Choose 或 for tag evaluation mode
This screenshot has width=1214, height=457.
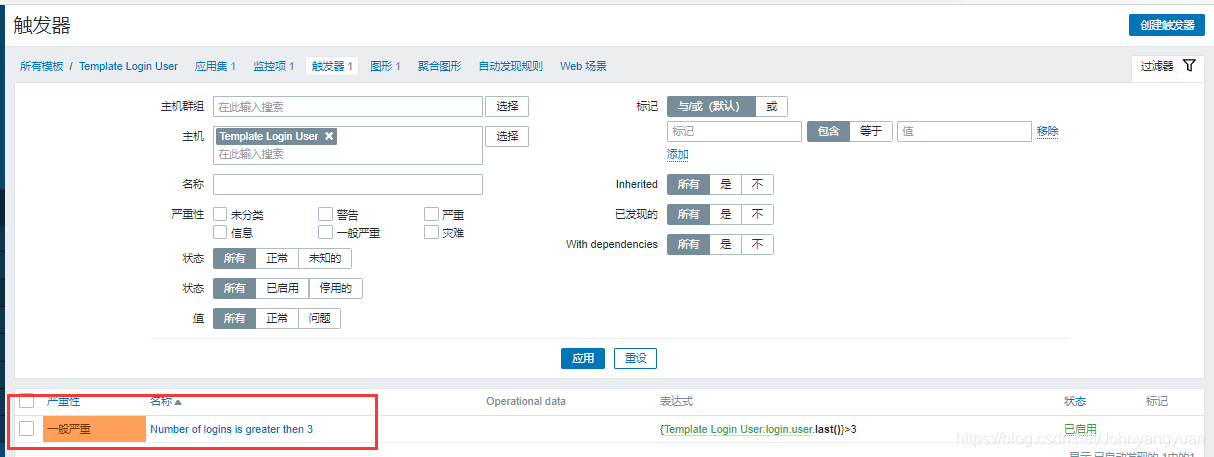[x=771, y=106]
